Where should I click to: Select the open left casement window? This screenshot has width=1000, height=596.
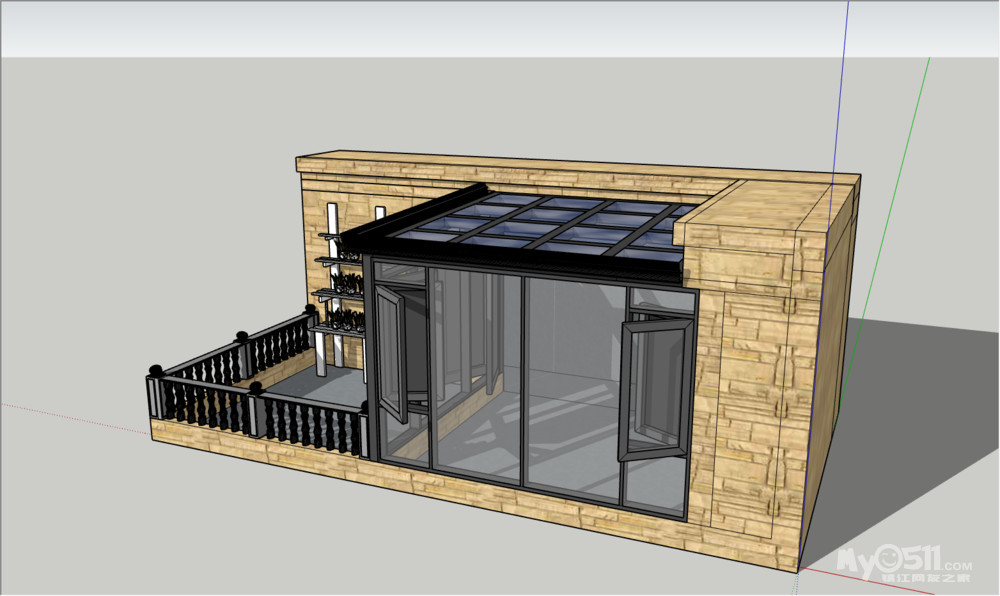(392, 350)
